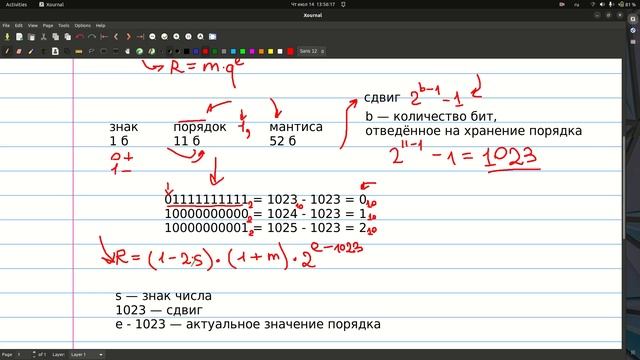640x360 pixels.
Task: Open the large red color chooser button
Action: point(290,51)
